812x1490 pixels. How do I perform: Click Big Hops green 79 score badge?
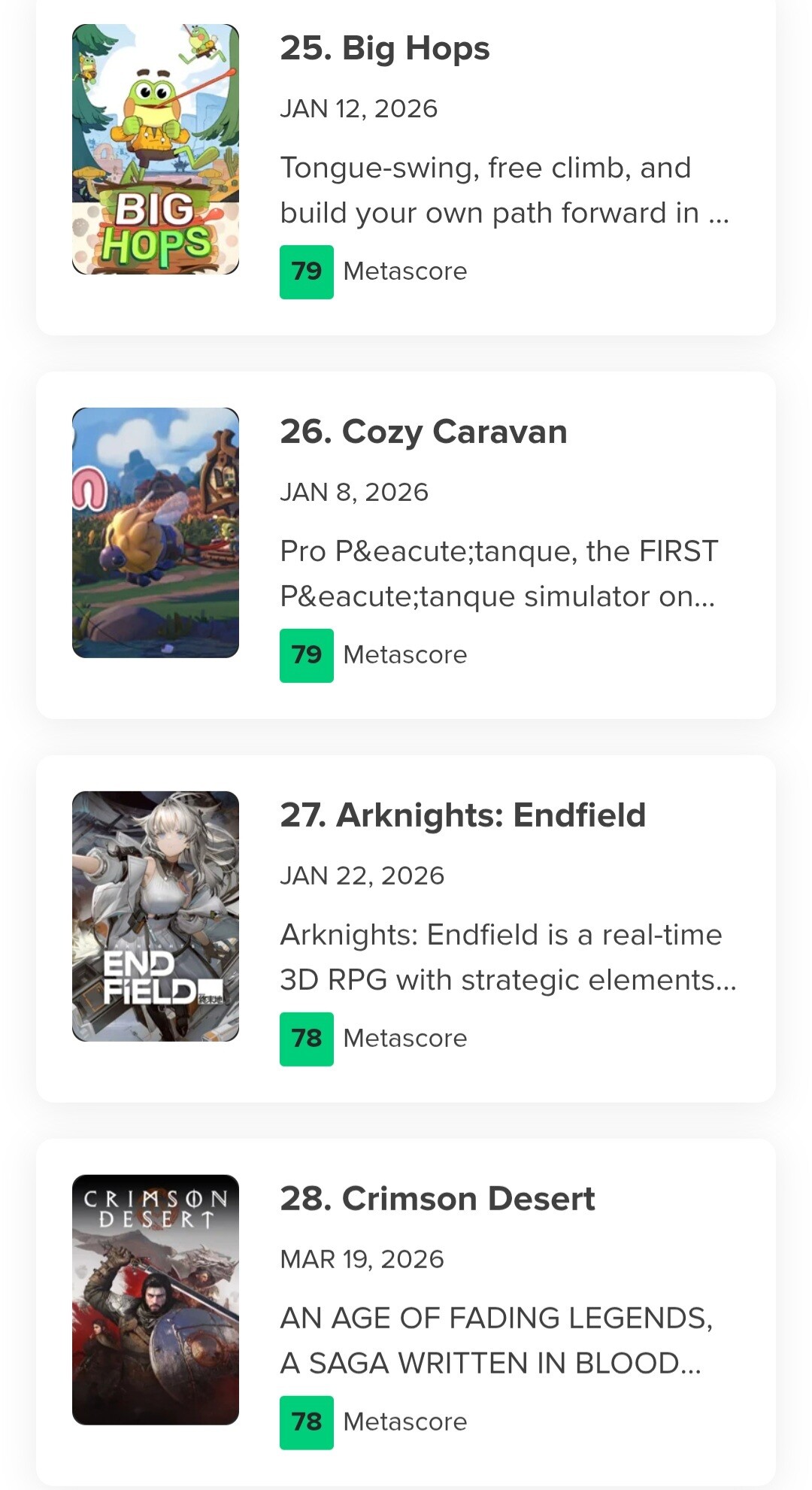[x=307, y=272]
